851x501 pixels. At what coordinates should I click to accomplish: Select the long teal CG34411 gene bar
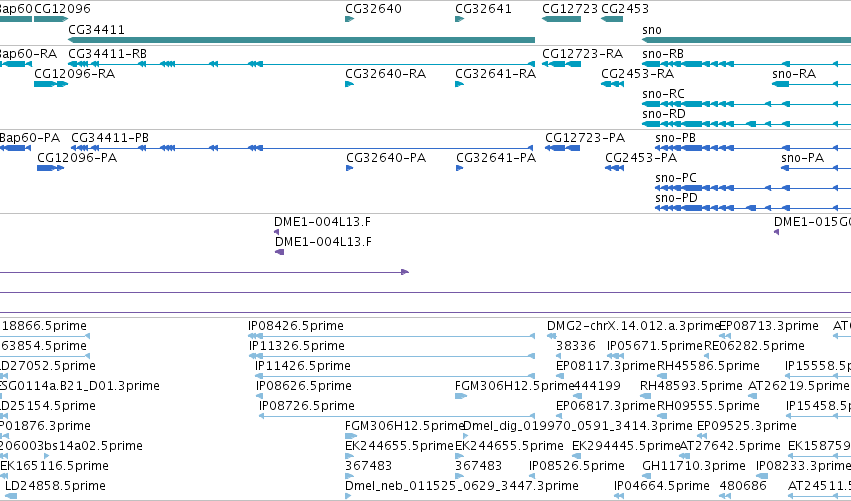tap(301, 40)
